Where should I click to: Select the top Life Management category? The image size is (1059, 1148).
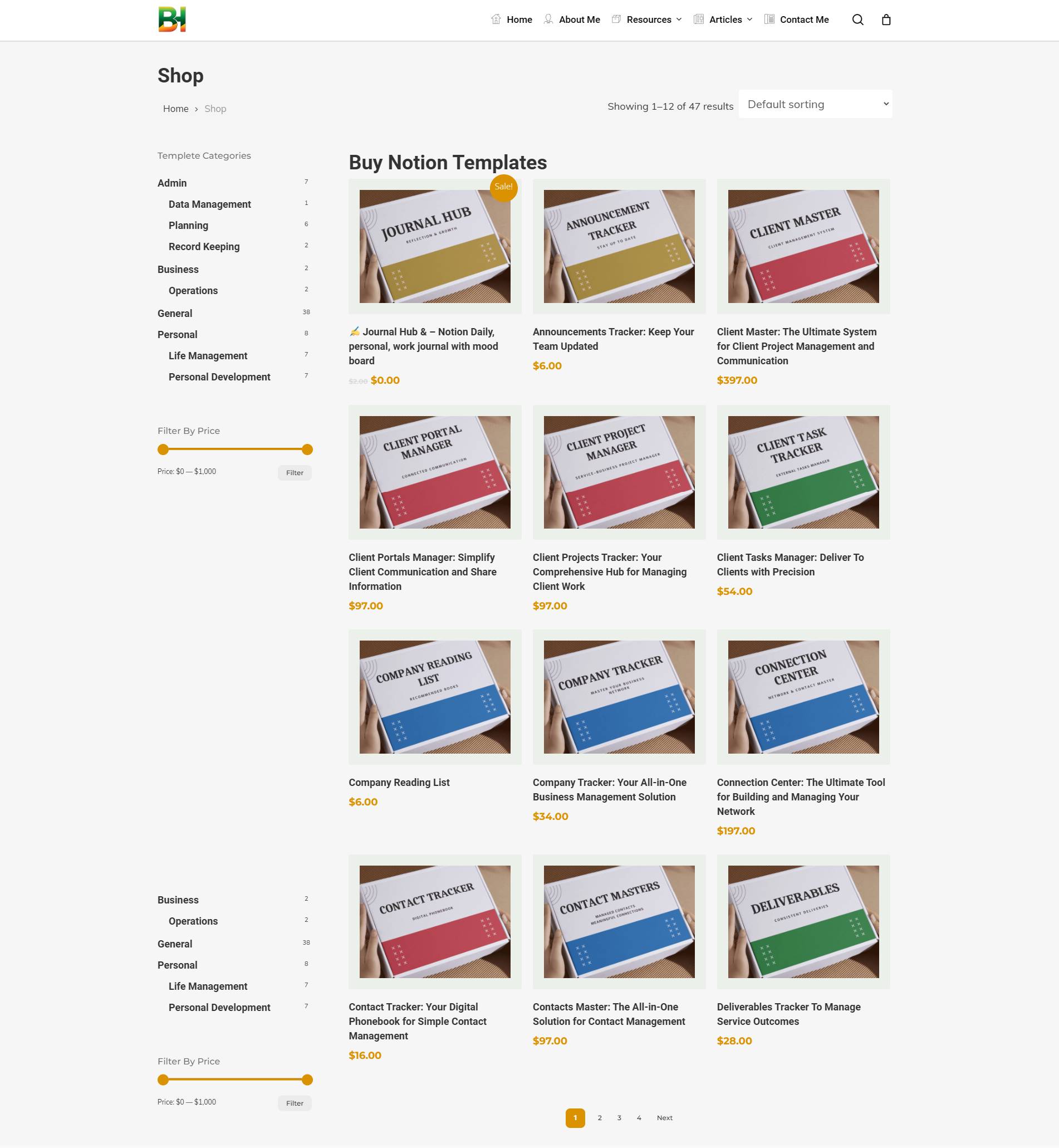208,356
